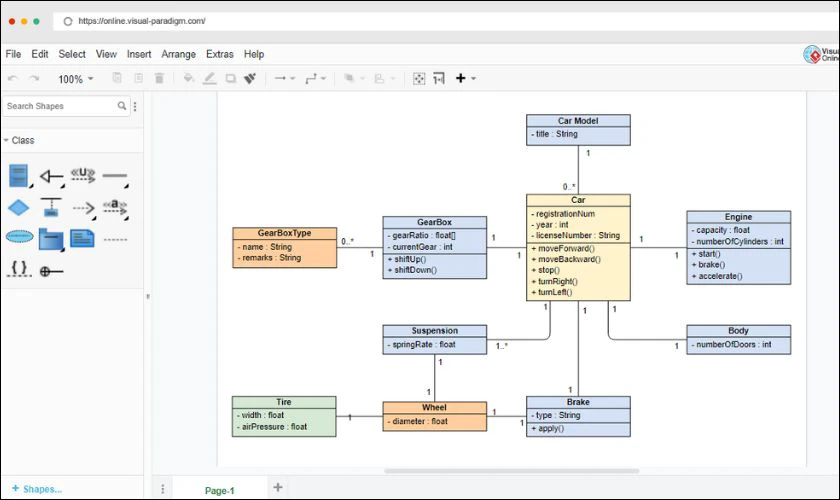Open the 100% zoom level dropdown
This screenshot has width=840, height=500.
(76, 79)
